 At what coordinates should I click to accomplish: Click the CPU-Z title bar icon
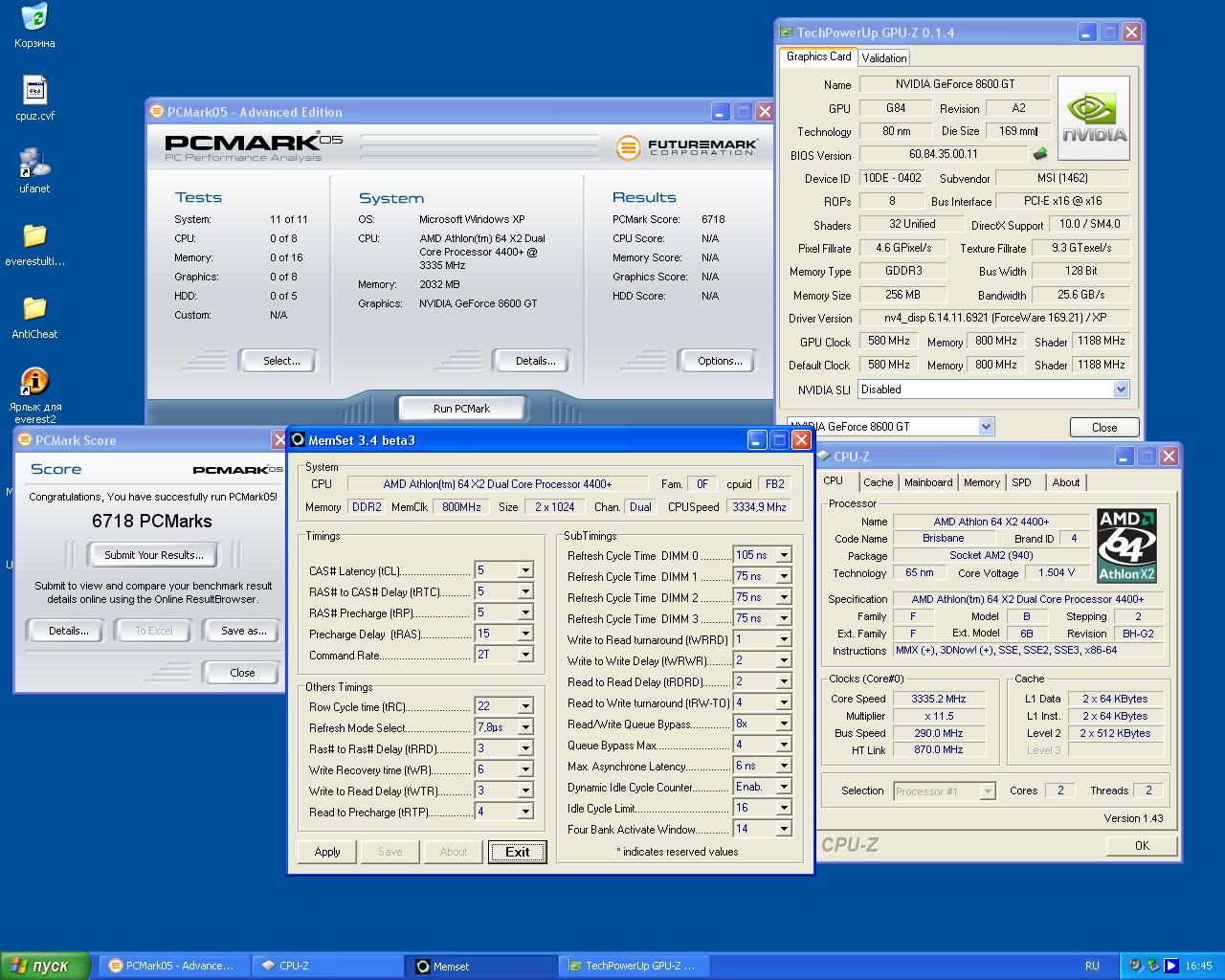[824, 457]
